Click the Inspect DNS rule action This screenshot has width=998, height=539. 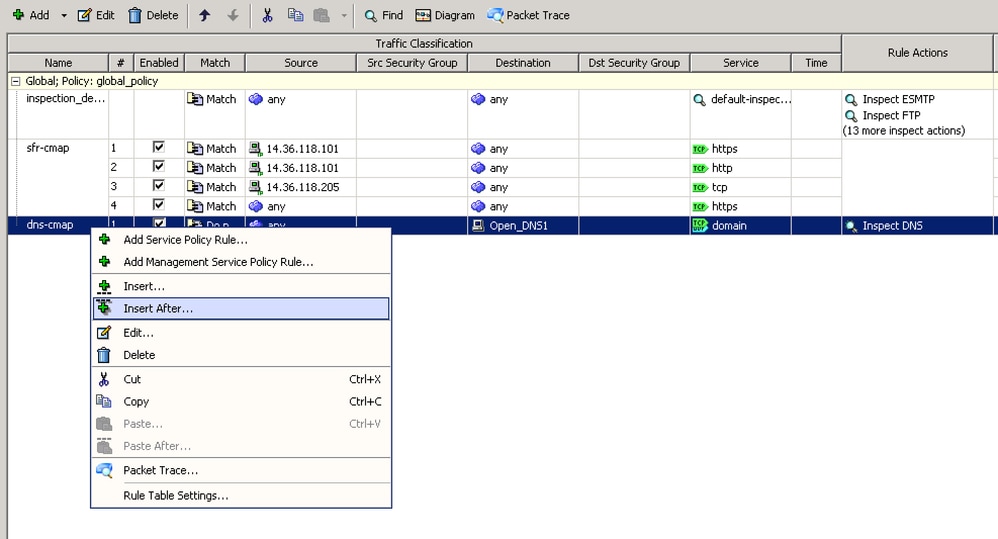(x=884, y=226)
